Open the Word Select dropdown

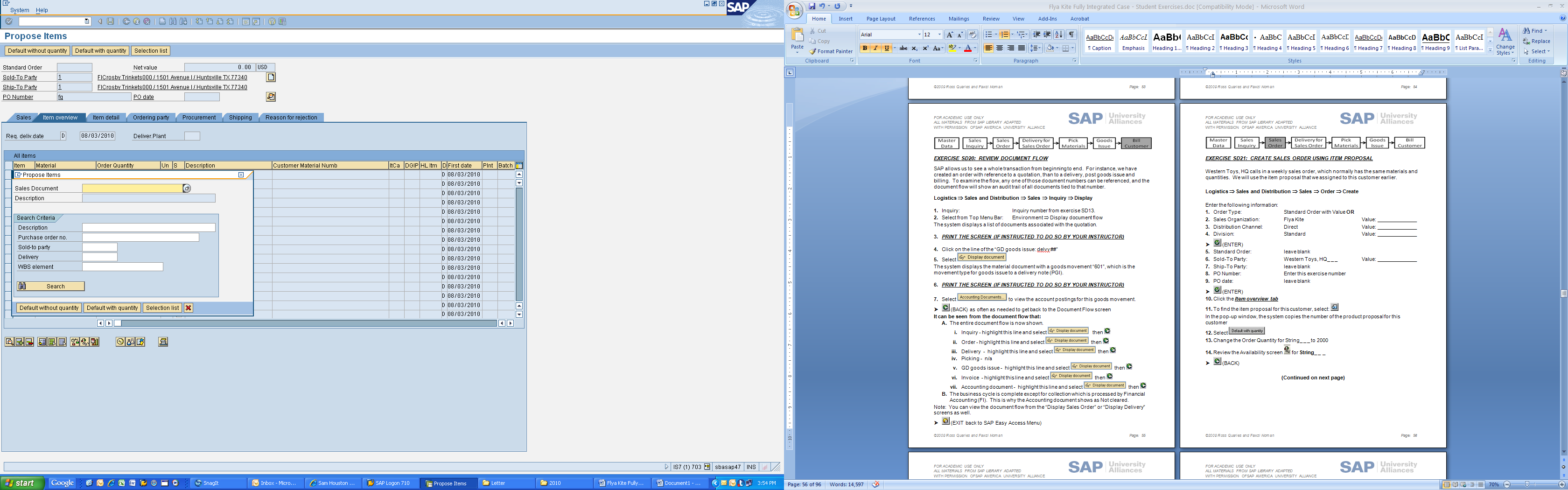coord(1536,51)
